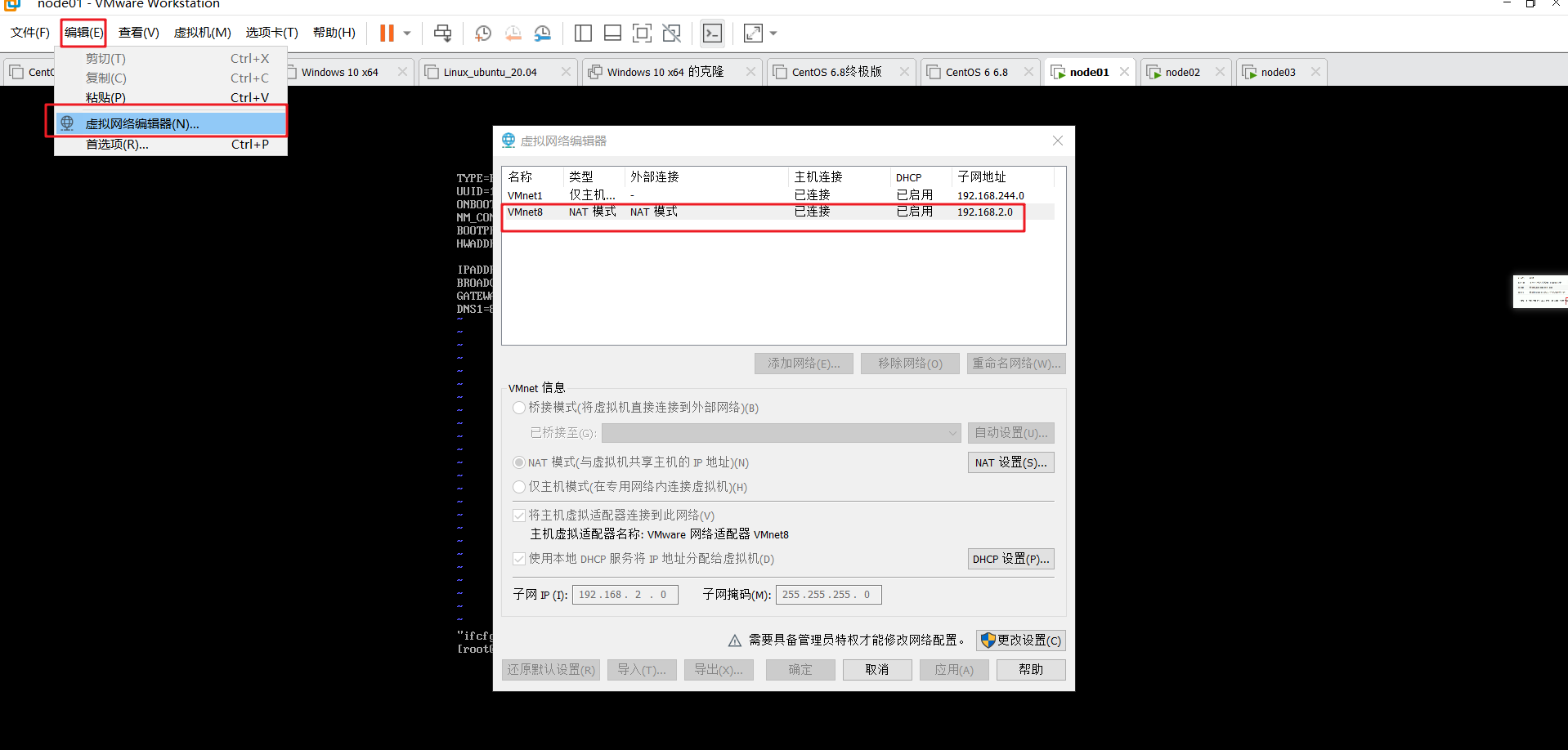Click the 子网 IP input field
The height and width of the screenshot is (750, 1568).
[625, 595]
